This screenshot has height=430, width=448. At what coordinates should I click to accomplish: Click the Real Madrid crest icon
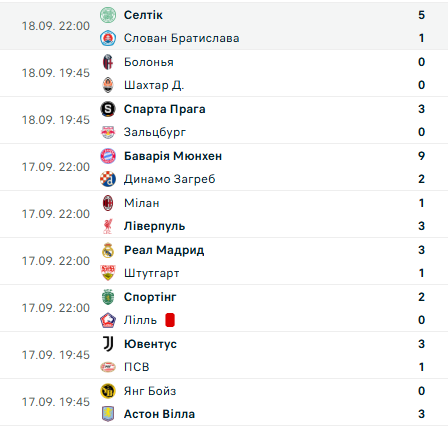click(108, 250)
